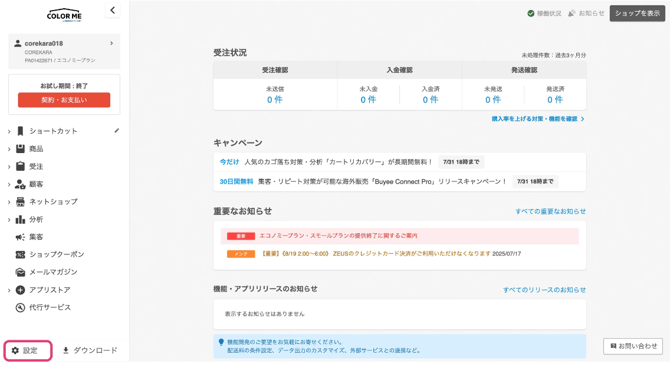This screenshot has width=670, height=371.
Task: Expand the 分析 menu chevron
Action: click(9, 220)
